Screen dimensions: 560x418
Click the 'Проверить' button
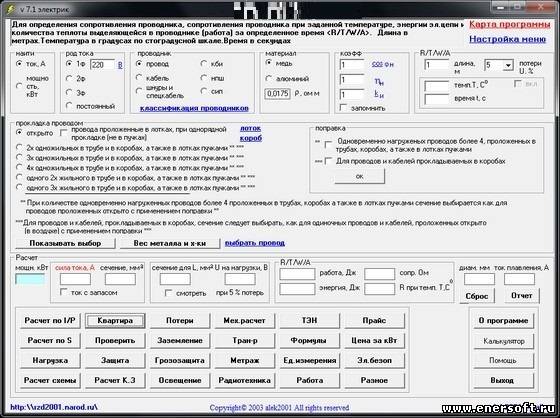115,340
